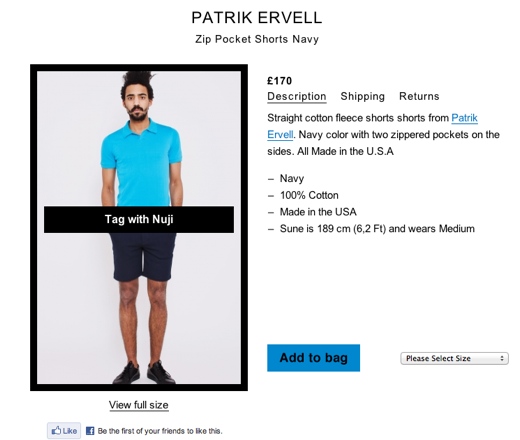Switch to the Description tab
Image resolution: width=520 pixels, height=440 pixels.
297,96
